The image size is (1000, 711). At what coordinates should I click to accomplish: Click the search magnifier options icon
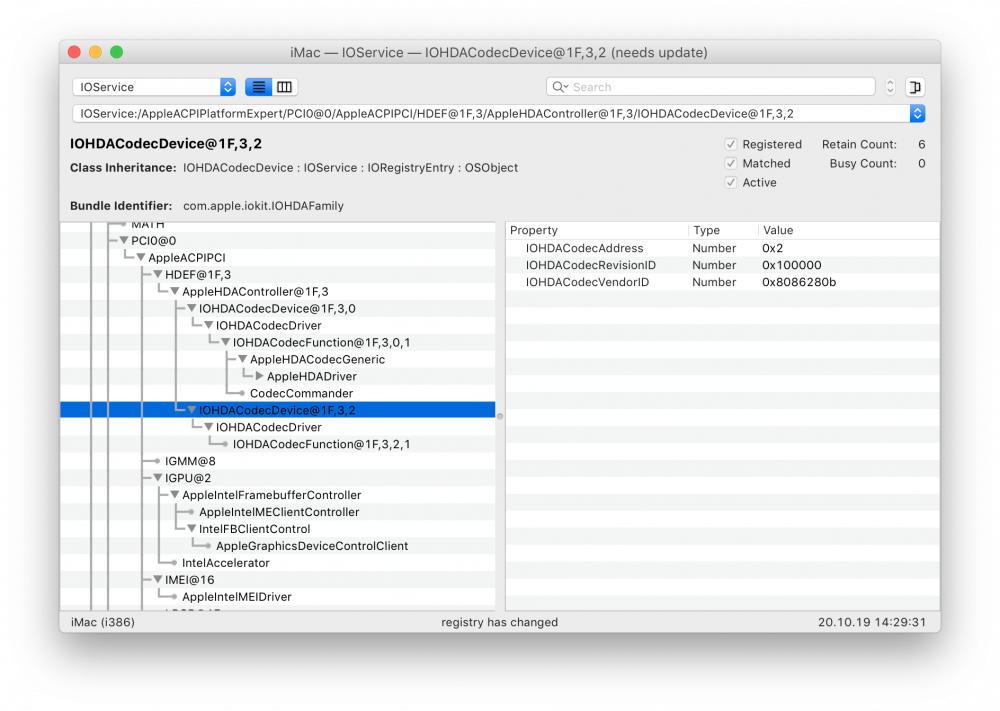pyautogui.click(x=561, y=87)
